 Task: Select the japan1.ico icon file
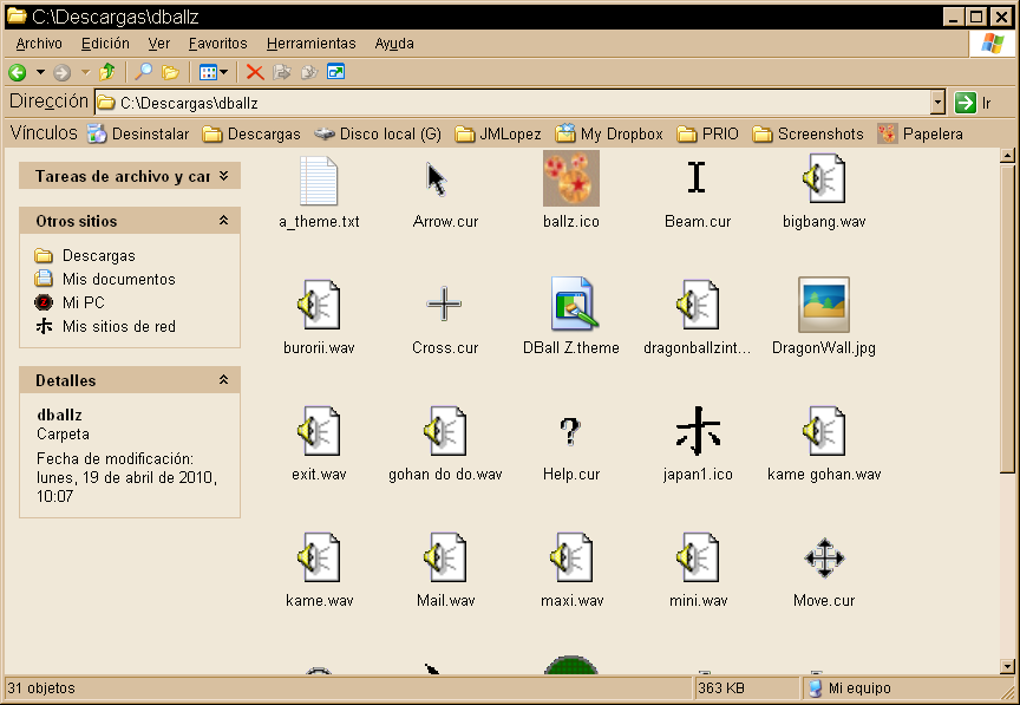coord(697,444)
